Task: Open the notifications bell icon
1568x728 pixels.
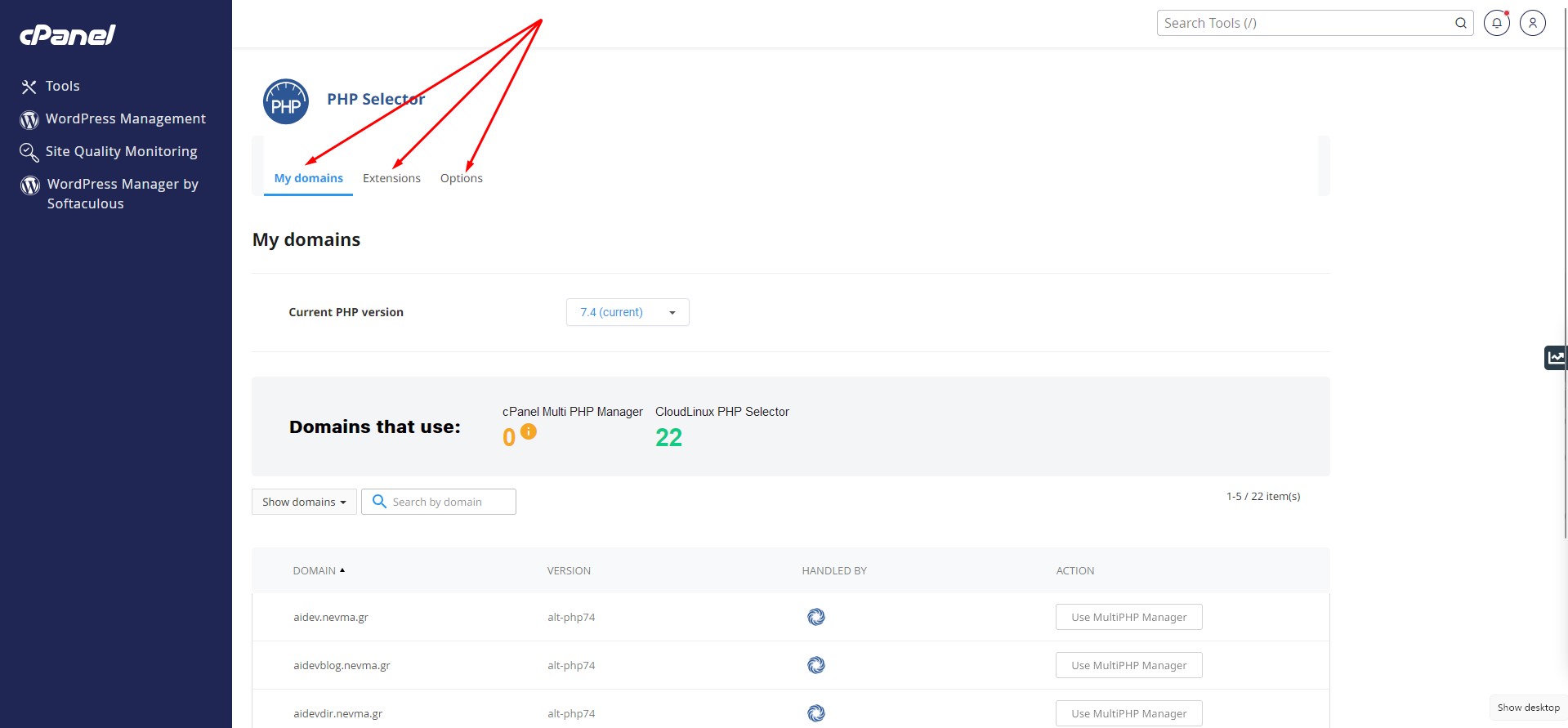Action: click(1496, 23)
